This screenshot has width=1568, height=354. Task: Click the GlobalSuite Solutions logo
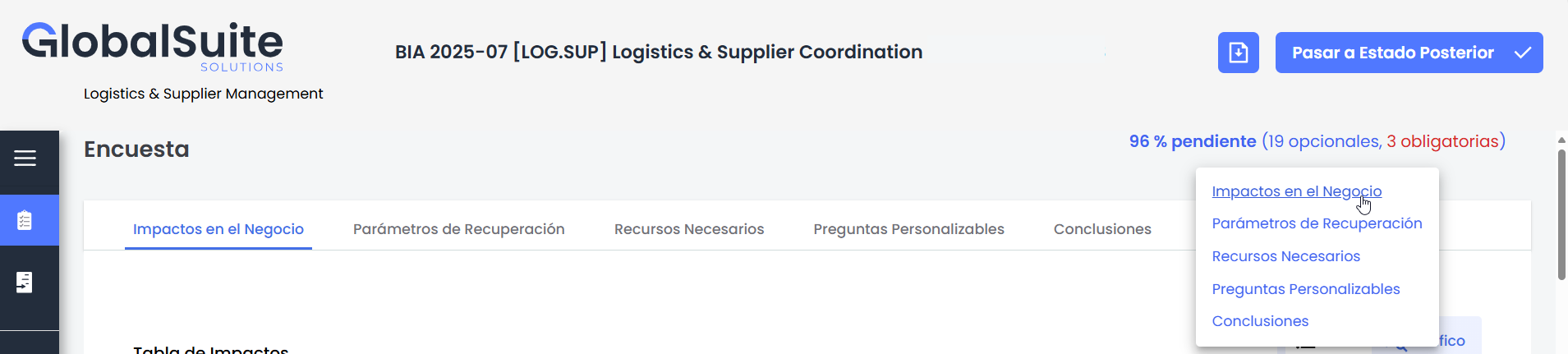coord(153,47)
